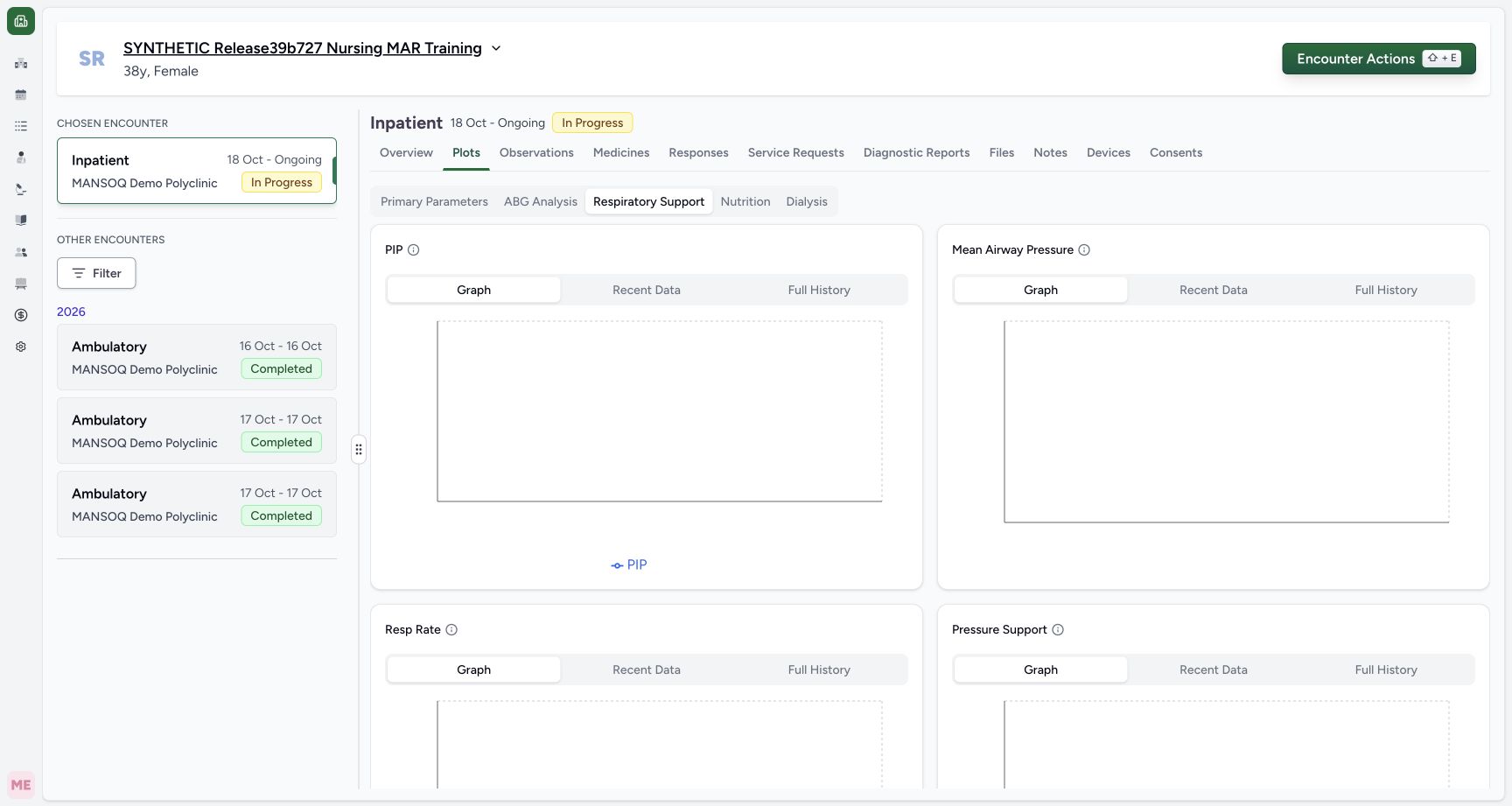Viewport: 1512px width, 806px height.
Task: Switch Mean Airway Pressure to Full History
Action: [1386, 290]
